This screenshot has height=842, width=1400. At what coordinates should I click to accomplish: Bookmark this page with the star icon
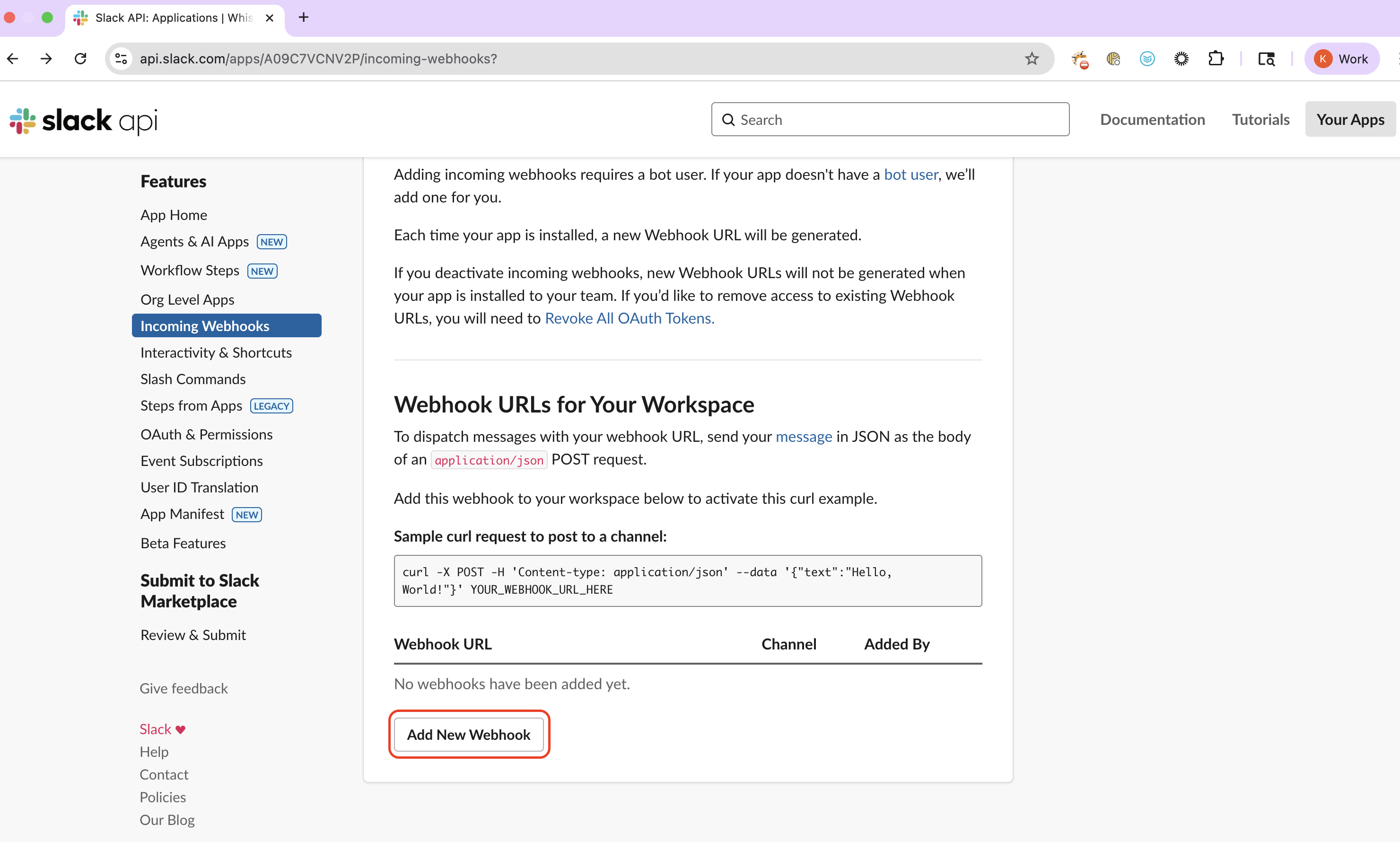coord(1032,59)
